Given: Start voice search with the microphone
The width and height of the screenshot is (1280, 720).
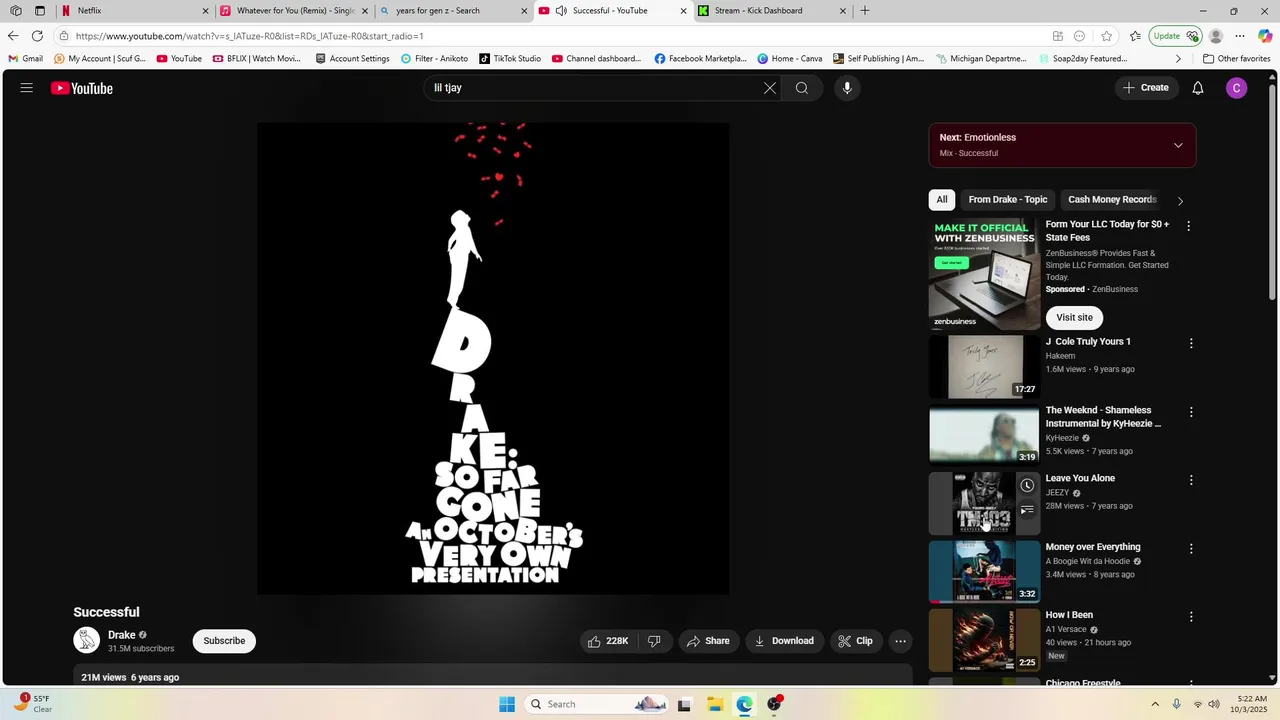Looking at the screenshot, I should (x=847, y=88).
